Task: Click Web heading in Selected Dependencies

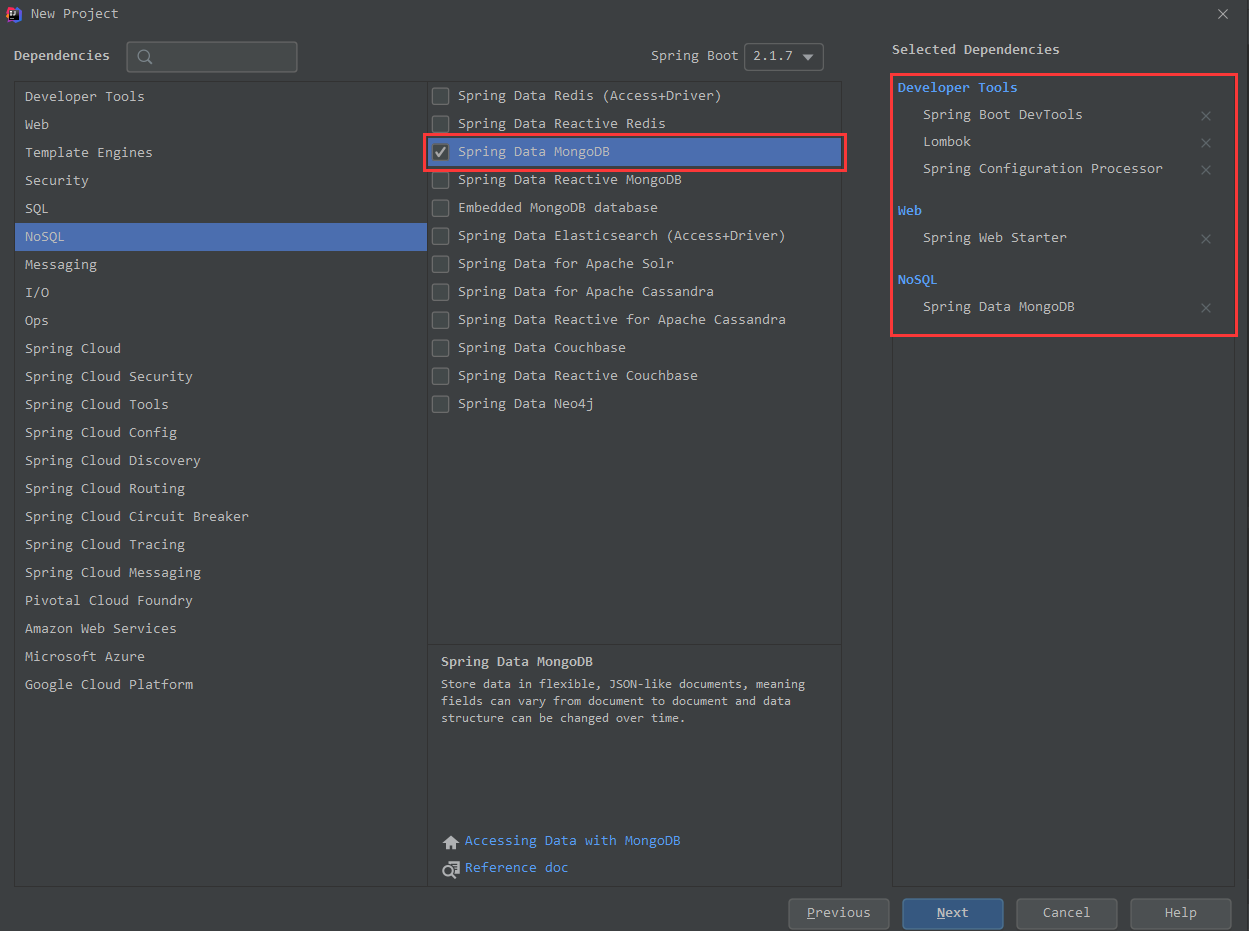Action: click(x=909, y=211)
